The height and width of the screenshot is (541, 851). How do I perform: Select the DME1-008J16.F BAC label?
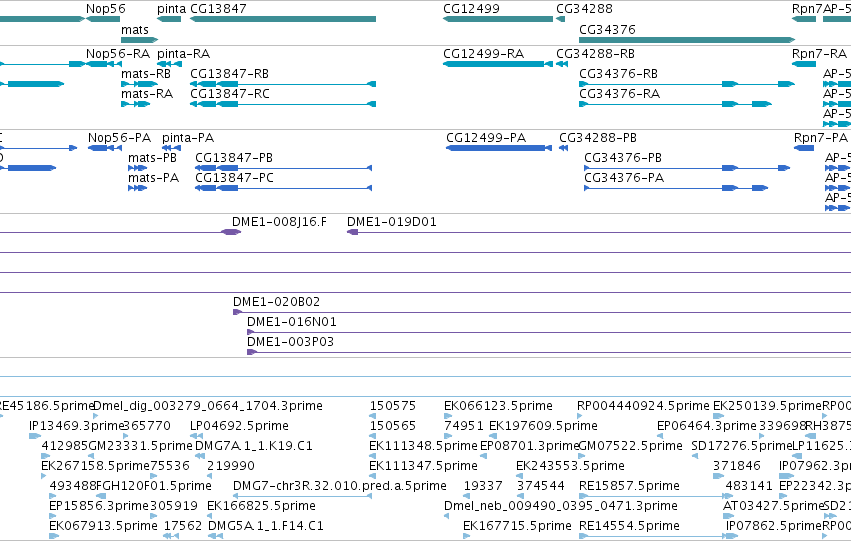click(x=279, y=222)
